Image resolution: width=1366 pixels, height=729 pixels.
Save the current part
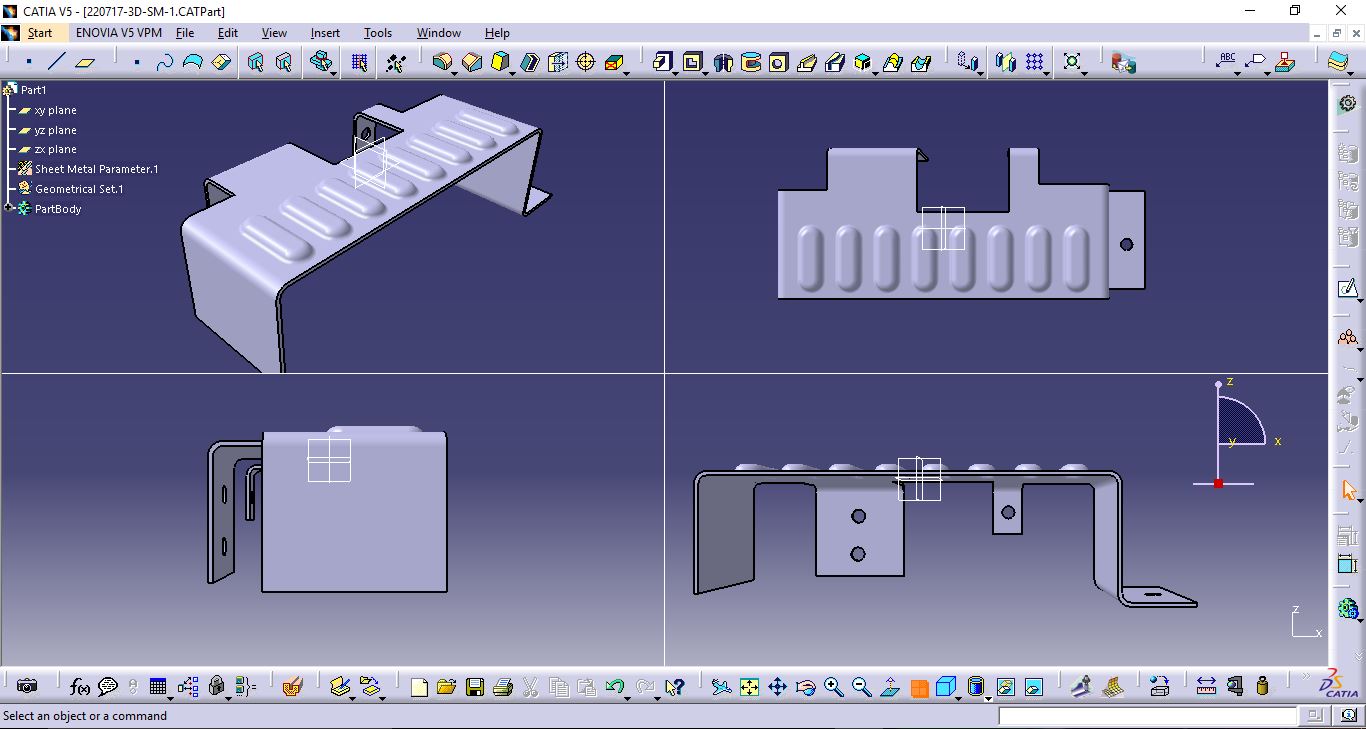pyautogui.click(x=475, y=687)
